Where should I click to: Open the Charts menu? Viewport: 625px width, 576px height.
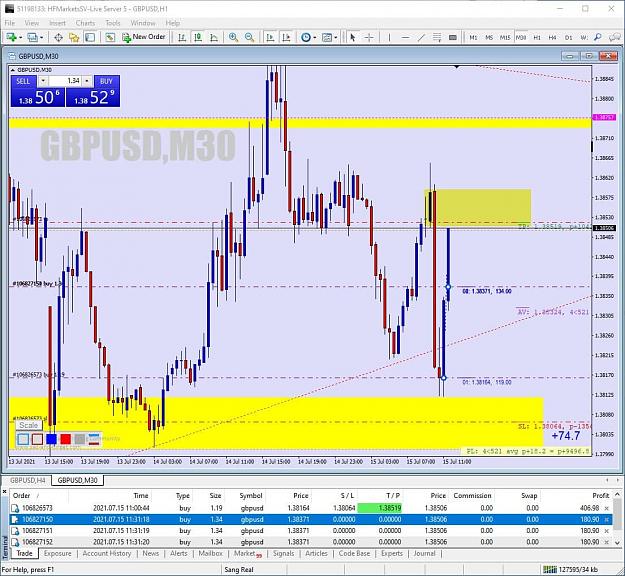[85, 23]
